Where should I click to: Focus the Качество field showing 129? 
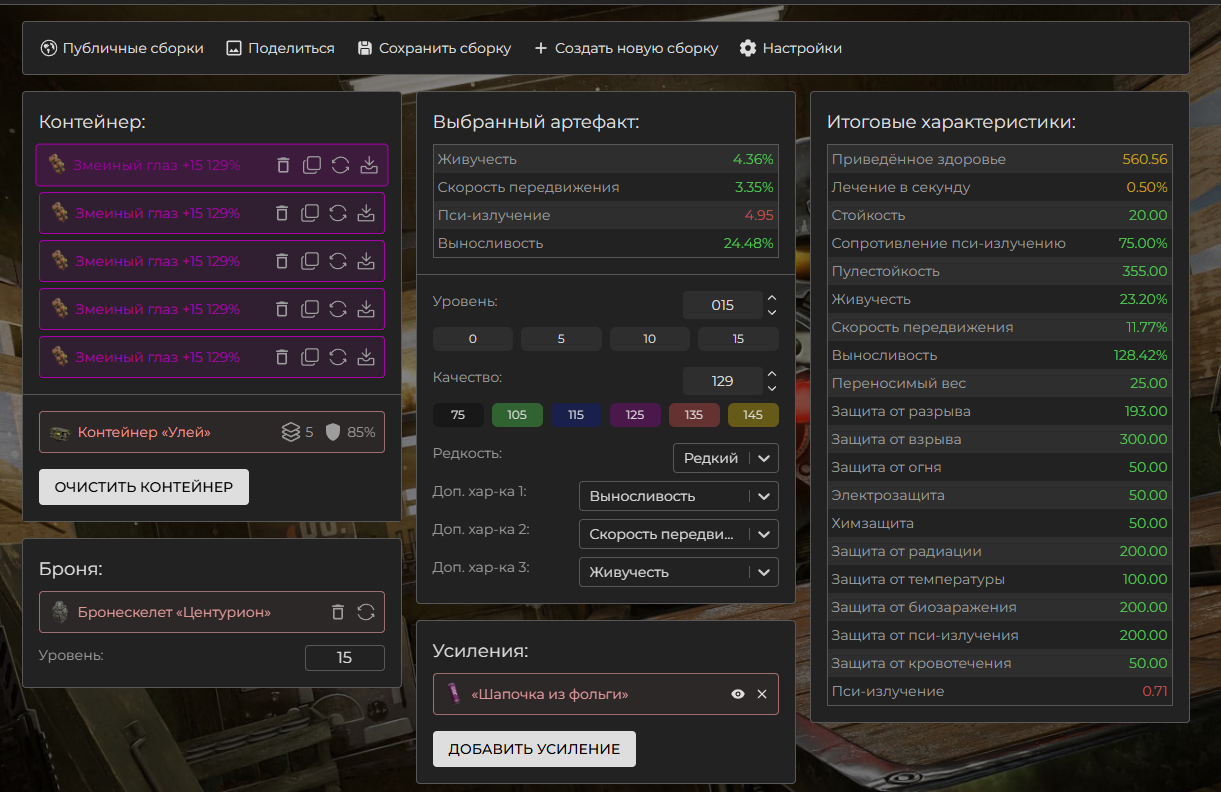[x=722, y=381]
